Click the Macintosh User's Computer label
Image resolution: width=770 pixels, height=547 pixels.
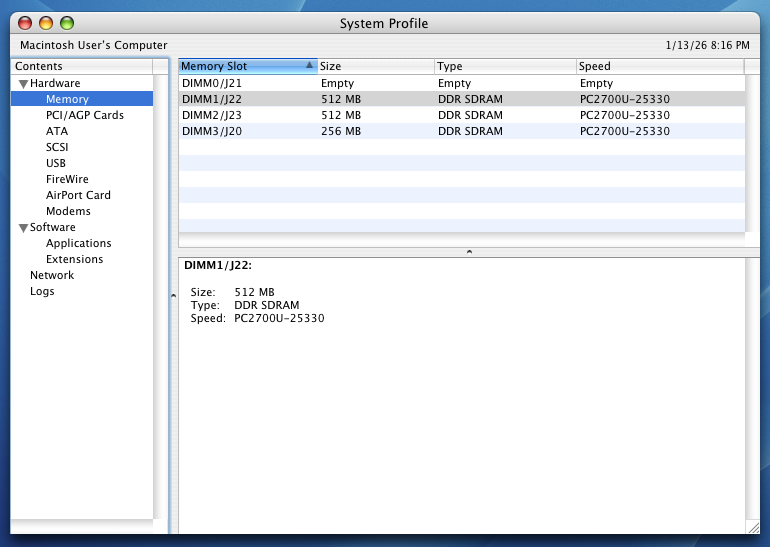[93, 45]
